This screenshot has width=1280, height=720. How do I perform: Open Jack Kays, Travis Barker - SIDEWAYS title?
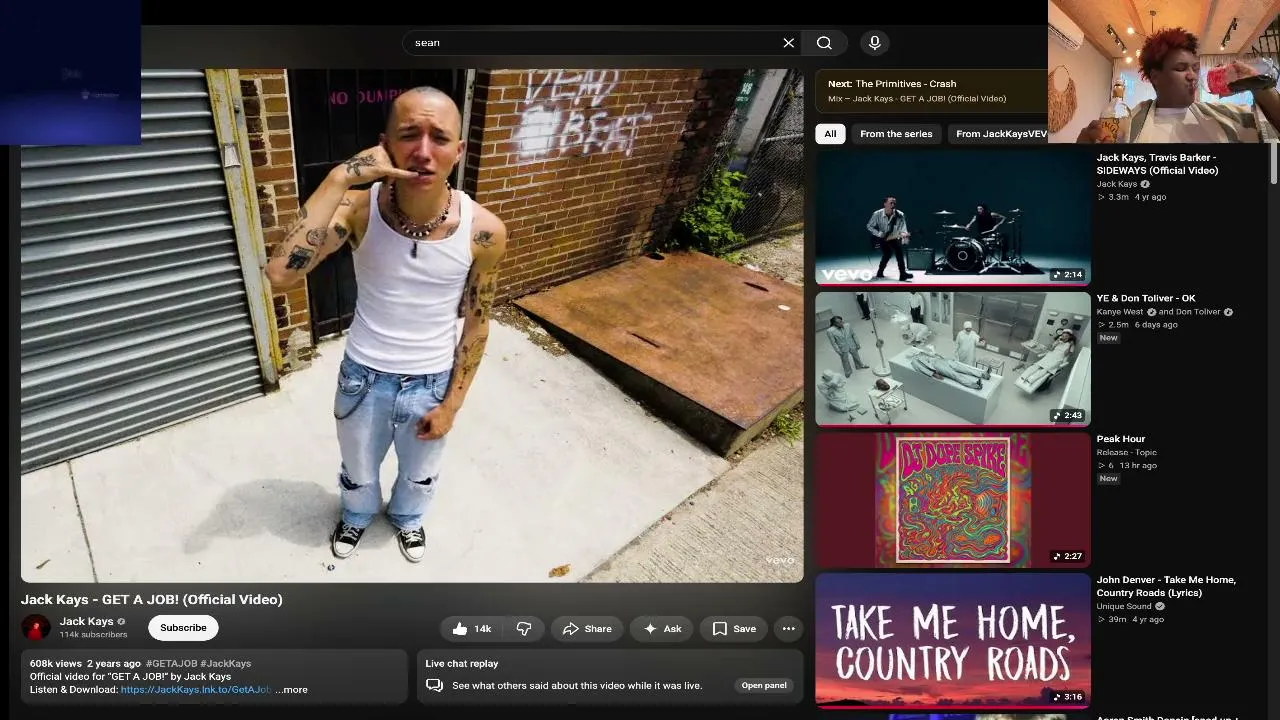pos(1157,164)
